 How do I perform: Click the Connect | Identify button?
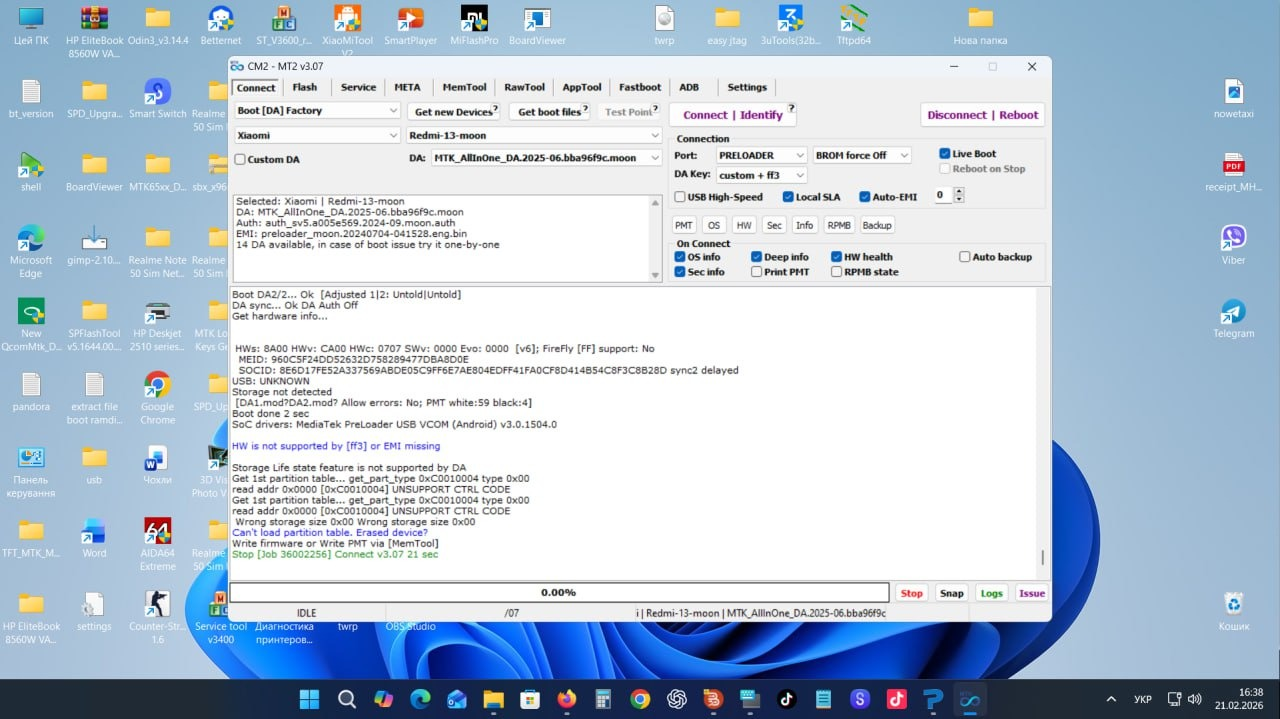pyautogui.click(x=732, y=115)
